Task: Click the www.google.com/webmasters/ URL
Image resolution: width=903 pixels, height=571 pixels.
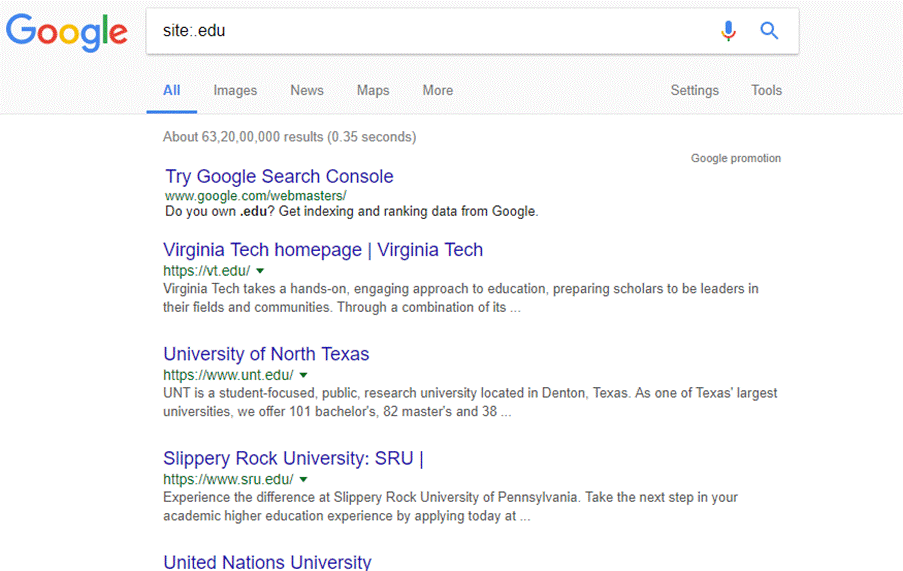Action: point(255,195)
